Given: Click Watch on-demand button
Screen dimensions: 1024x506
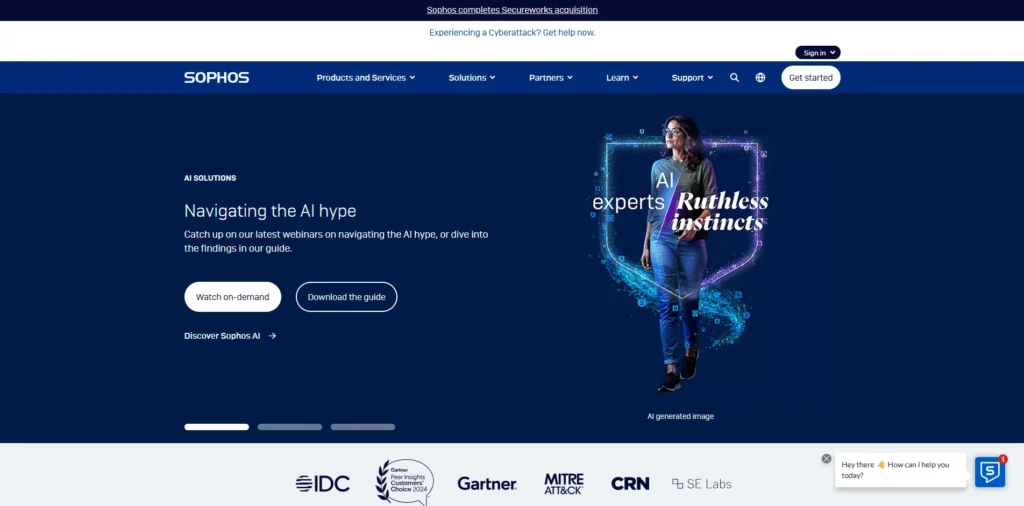Looking at the screenshot, I should (232, 297).
